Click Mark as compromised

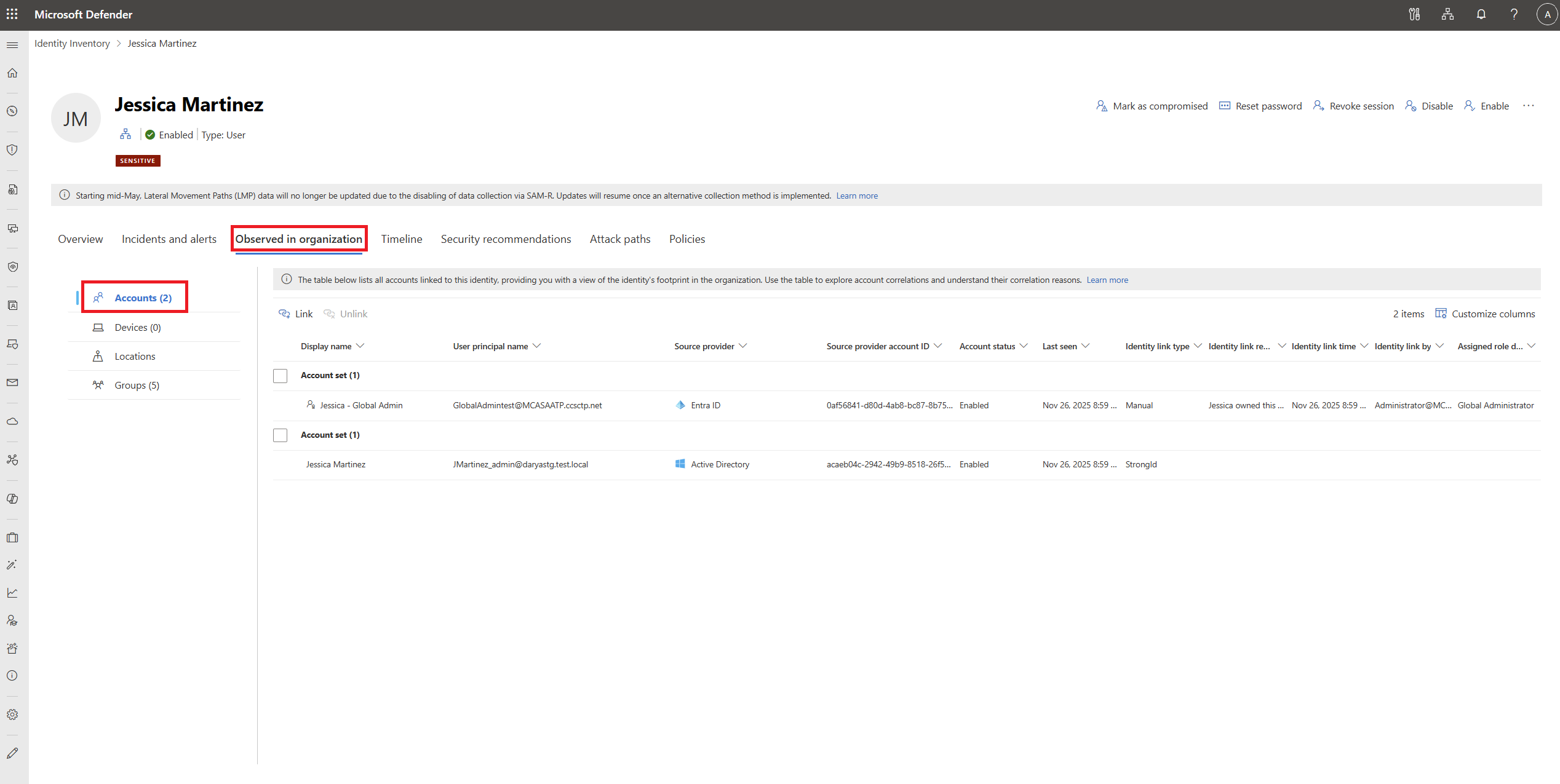click(1152, 106)
